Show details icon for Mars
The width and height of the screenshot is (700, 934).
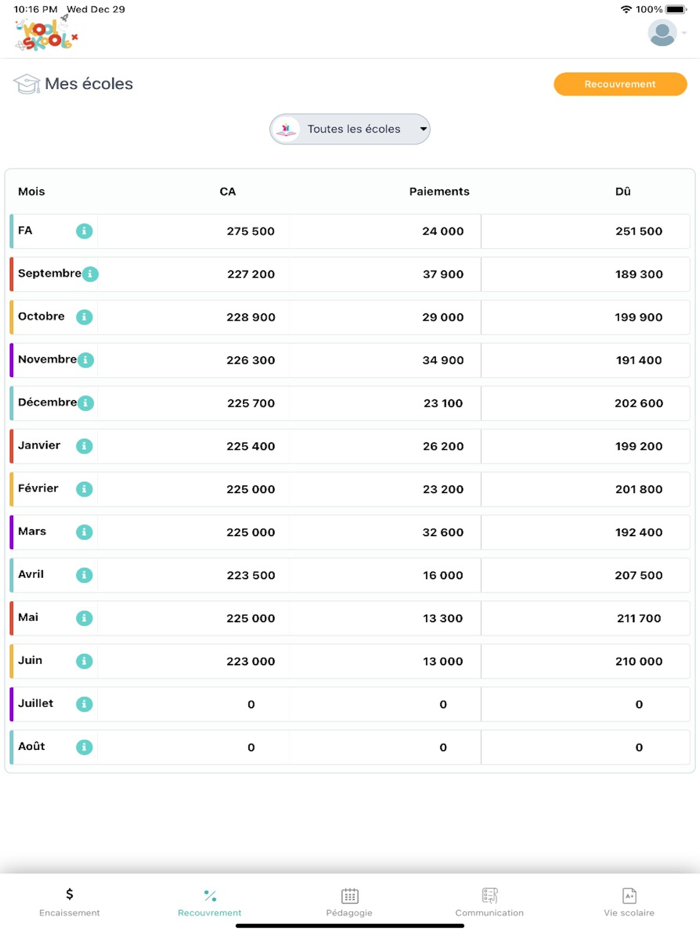pyautogui.click(x=85, y=532)
